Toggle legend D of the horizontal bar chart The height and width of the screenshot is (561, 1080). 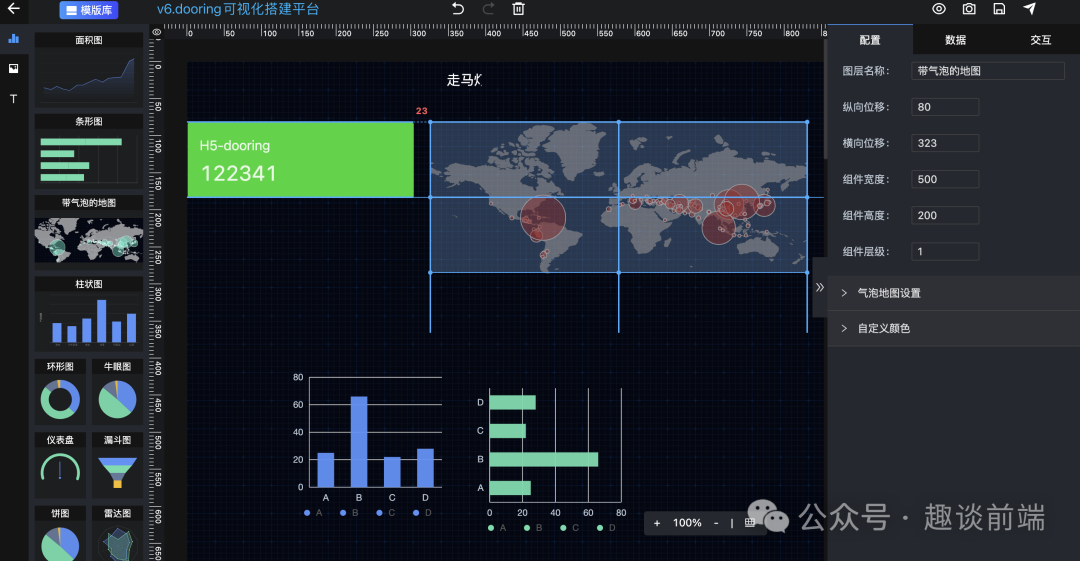tap(606, 528)
